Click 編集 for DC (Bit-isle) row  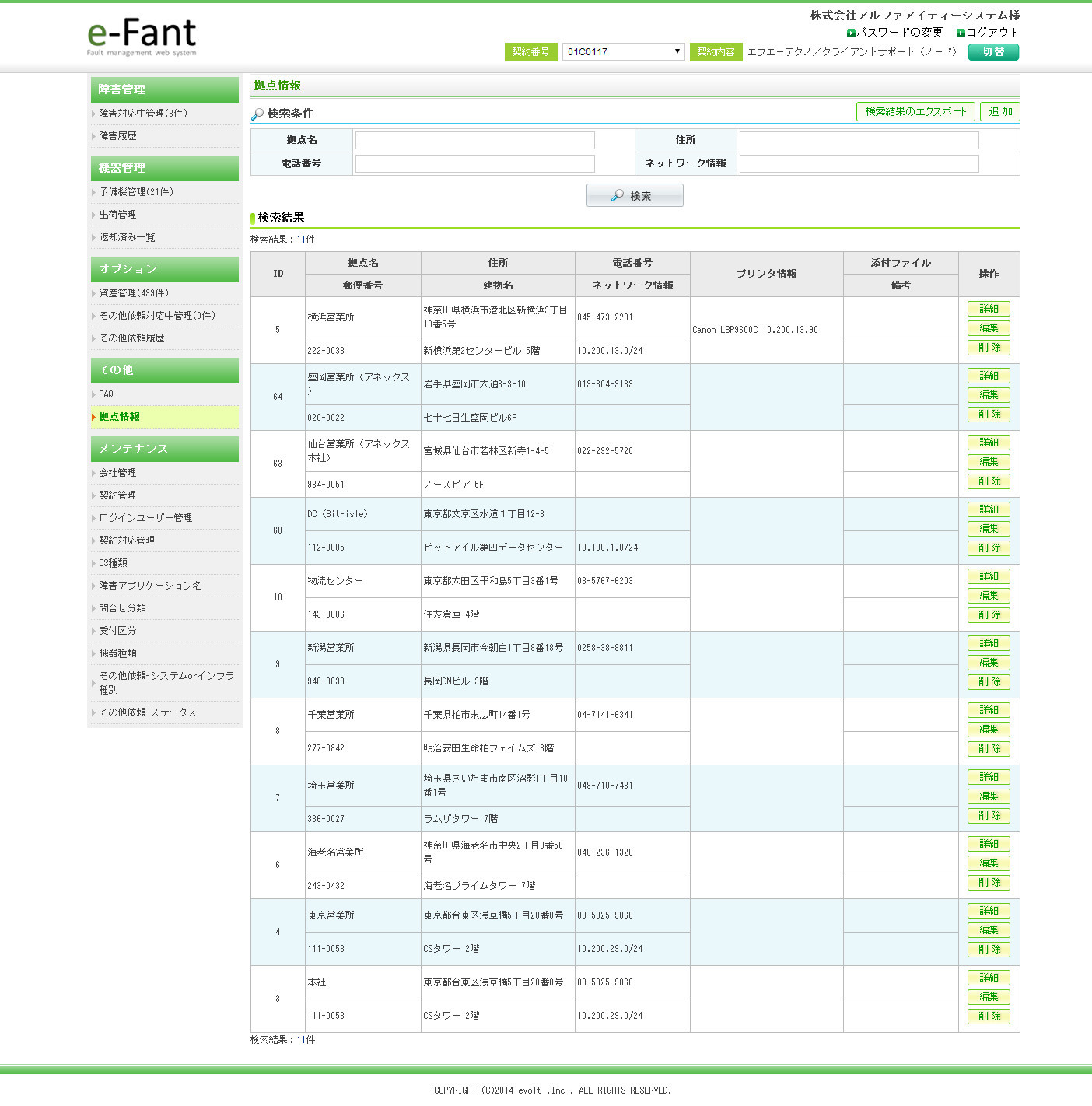pyautogui.click(x=989, y=529)
